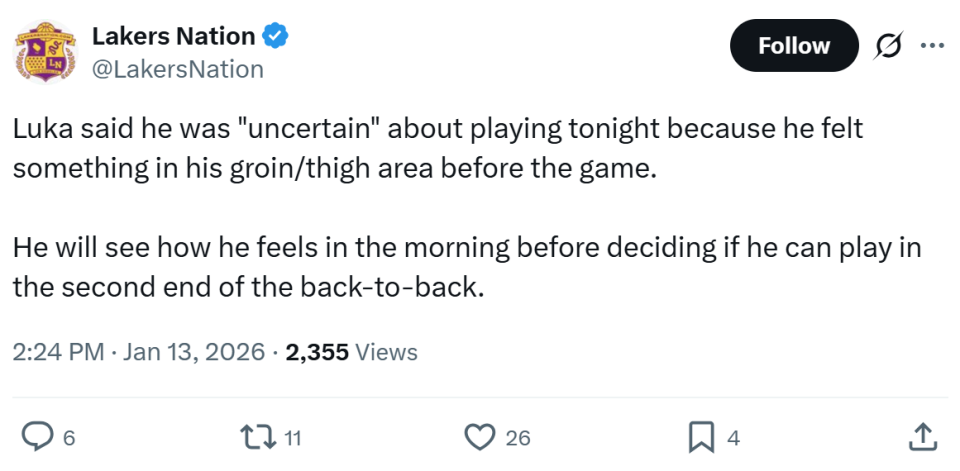
Task: Open the three-dot more options menu
Action: (x=931, y=46)
